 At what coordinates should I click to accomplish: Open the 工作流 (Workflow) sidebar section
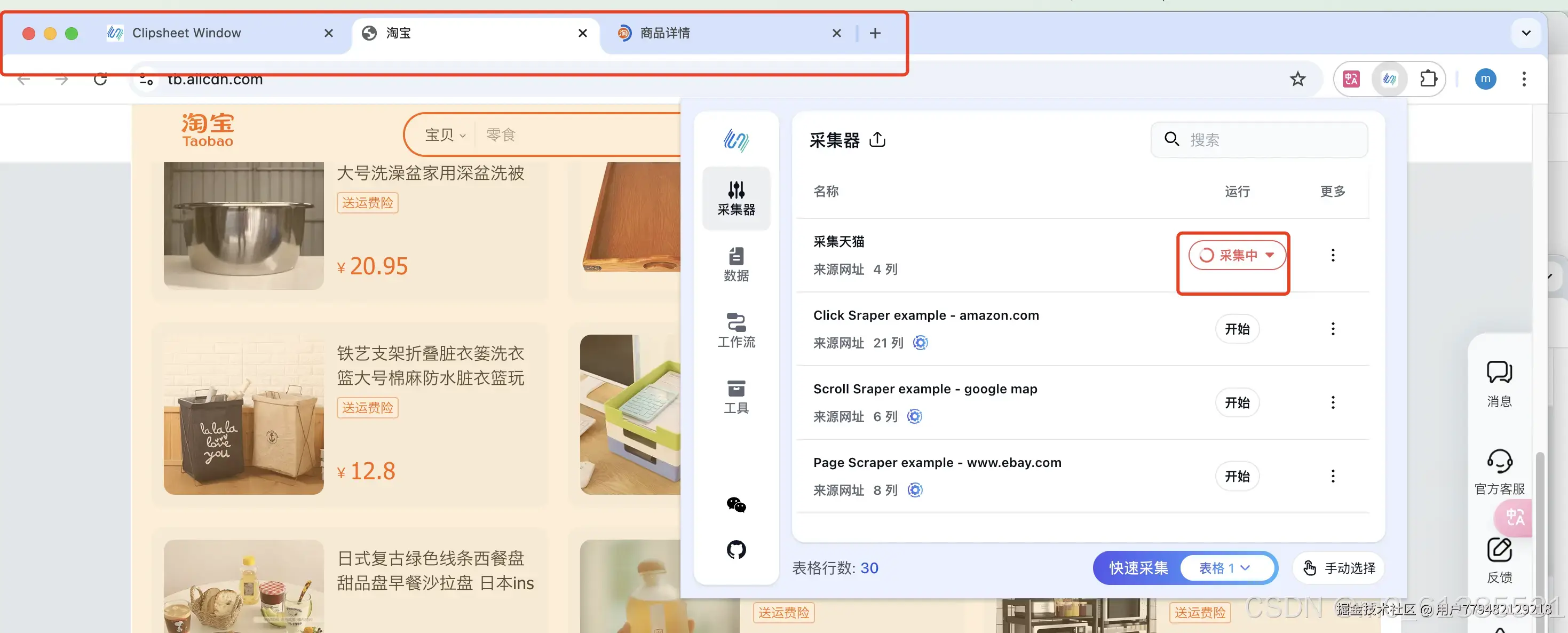click(x=736, y=330)
